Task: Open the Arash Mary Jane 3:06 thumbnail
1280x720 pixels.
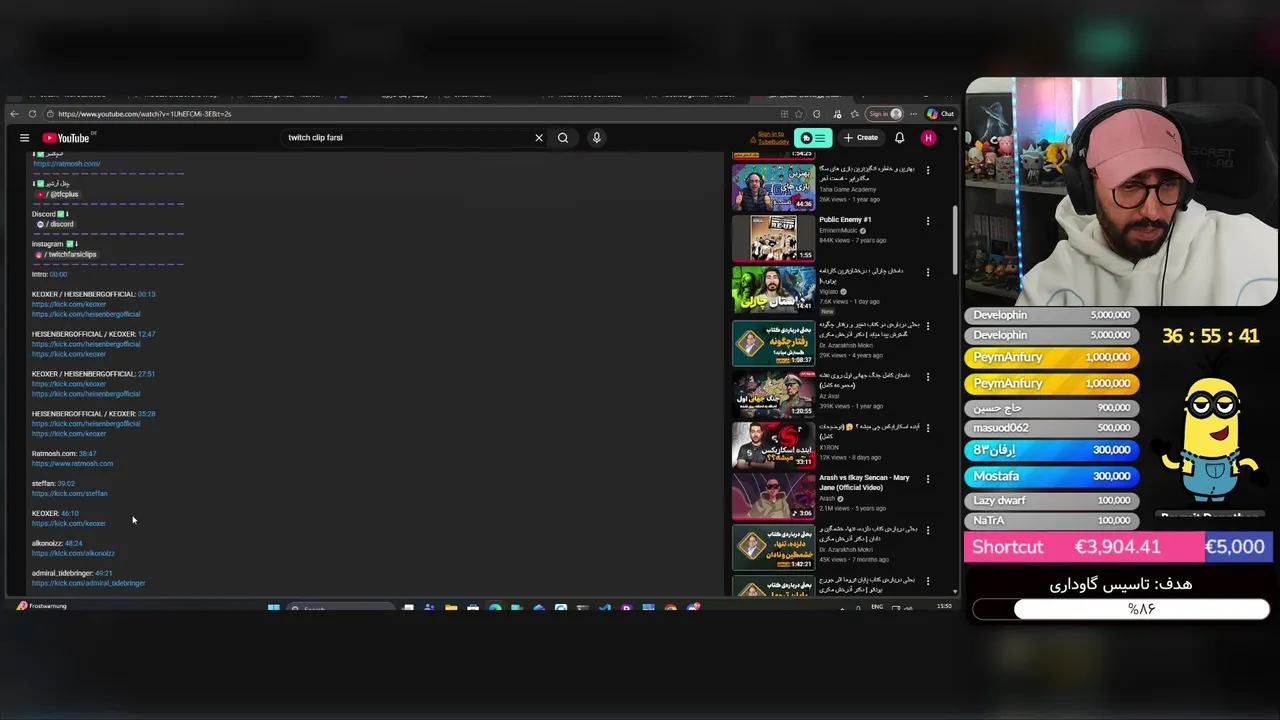Action: 773,497
